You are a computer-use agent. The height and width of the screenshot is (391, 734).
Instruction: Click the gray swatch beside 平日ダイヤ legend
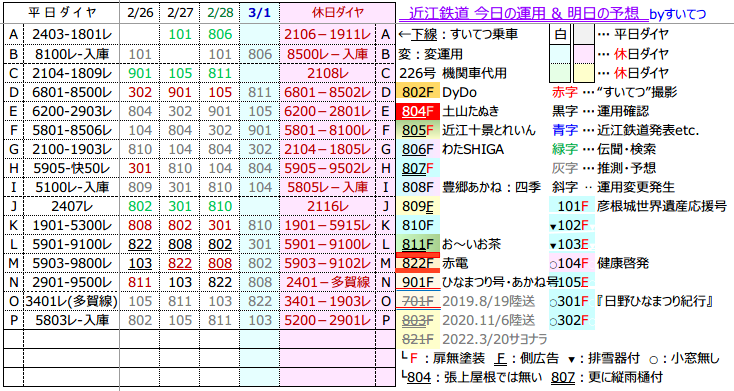click(583, 35)
